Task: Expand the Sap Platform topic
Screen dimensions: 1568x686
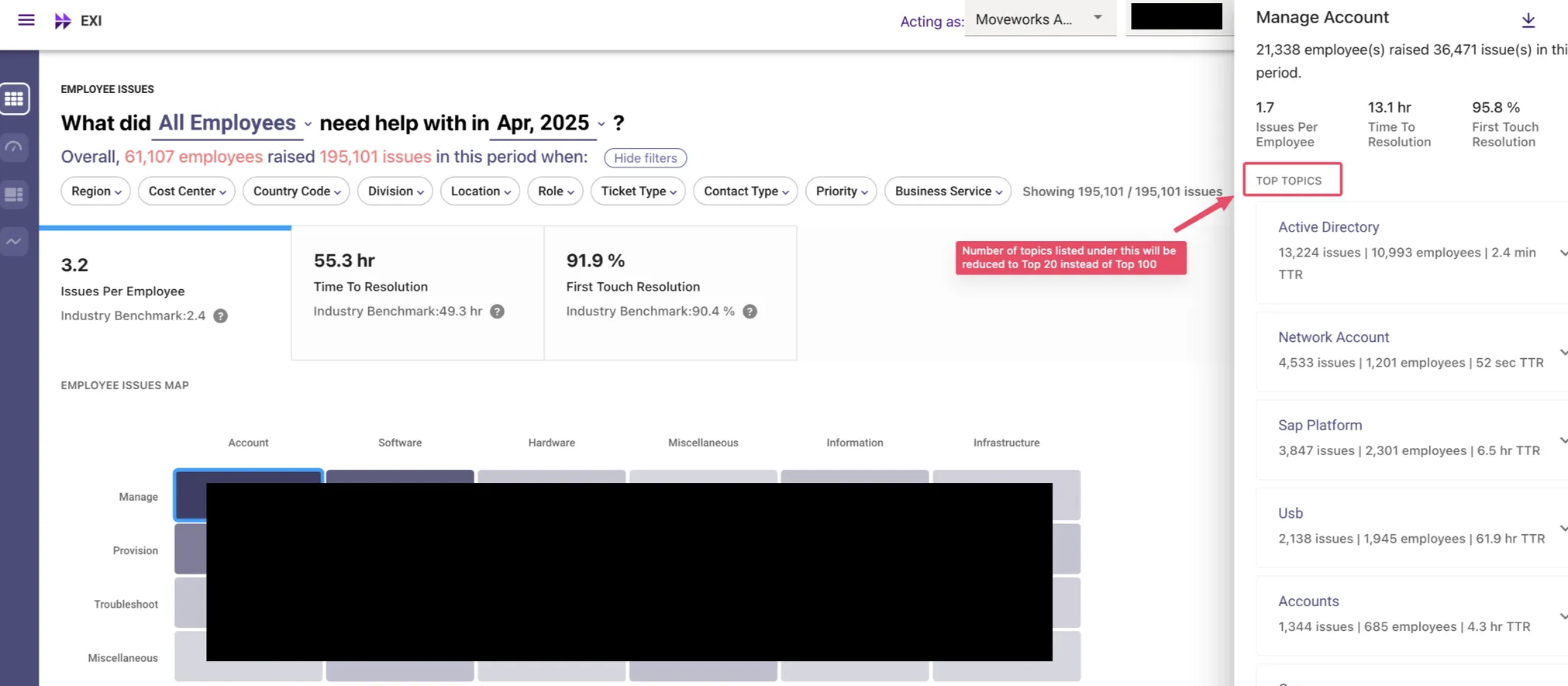Action: pyautogui.click(x=1563, y=440)
